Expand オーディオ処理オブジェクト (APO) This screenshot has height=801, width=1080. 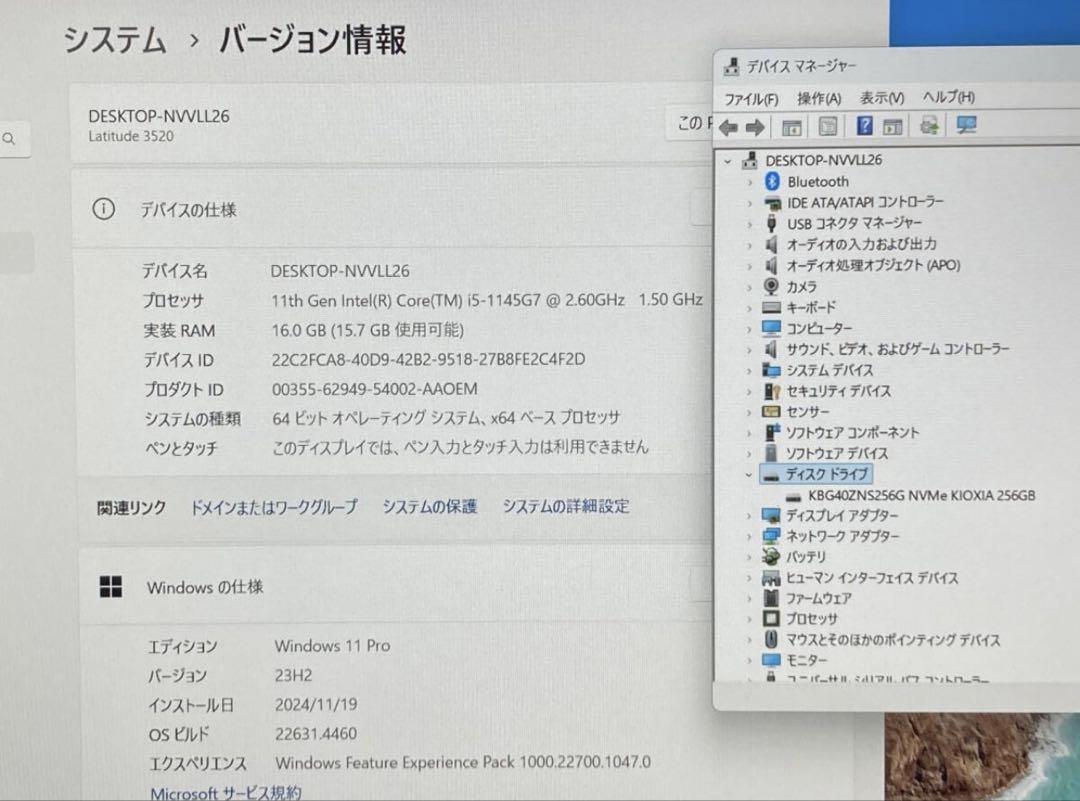coord(750,266)
